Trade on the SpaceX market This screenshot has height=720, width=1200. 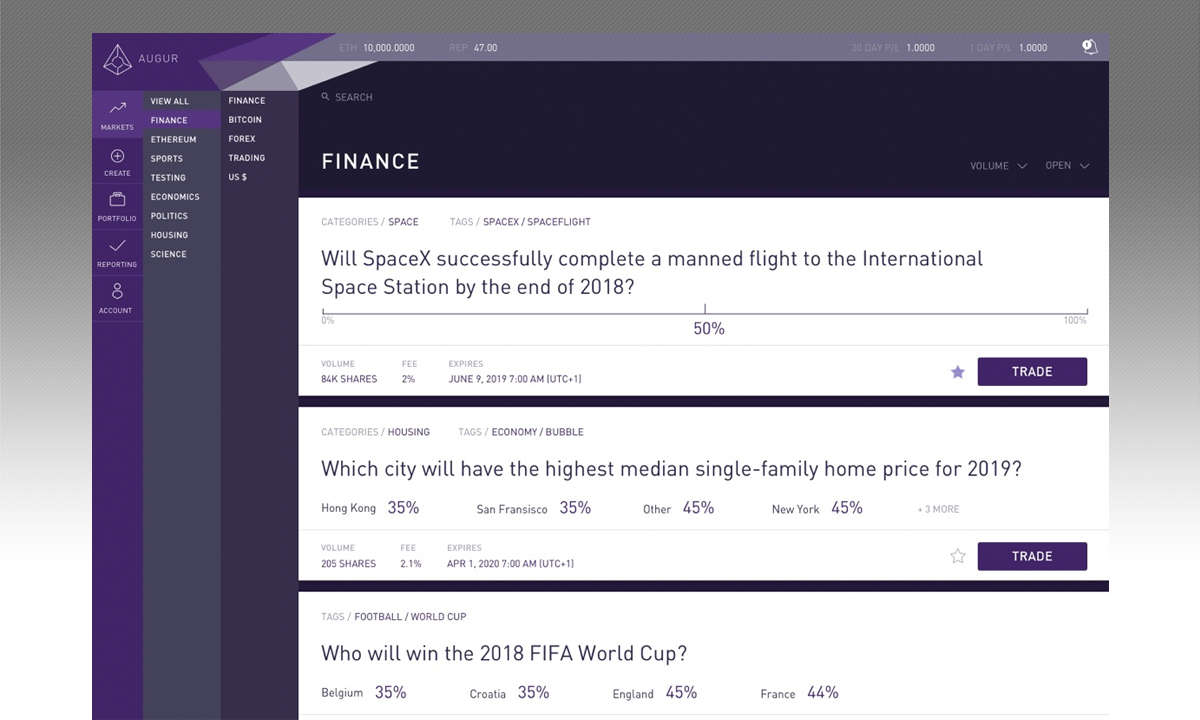point(1032,371)
